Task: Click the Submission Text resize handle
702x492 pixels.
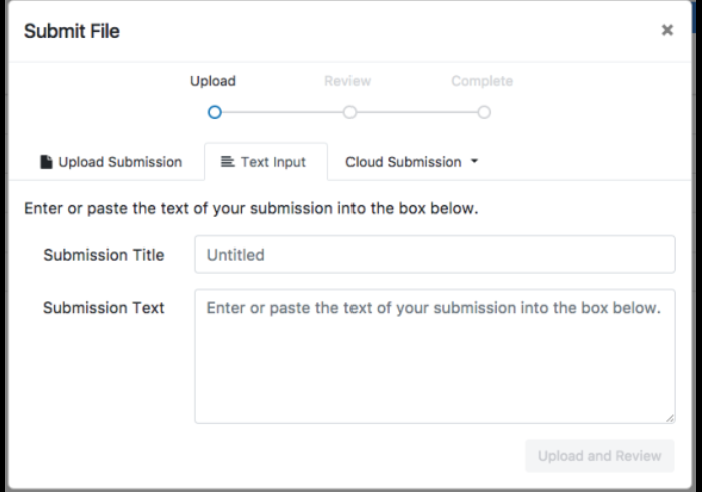Action: click(670, 418)
